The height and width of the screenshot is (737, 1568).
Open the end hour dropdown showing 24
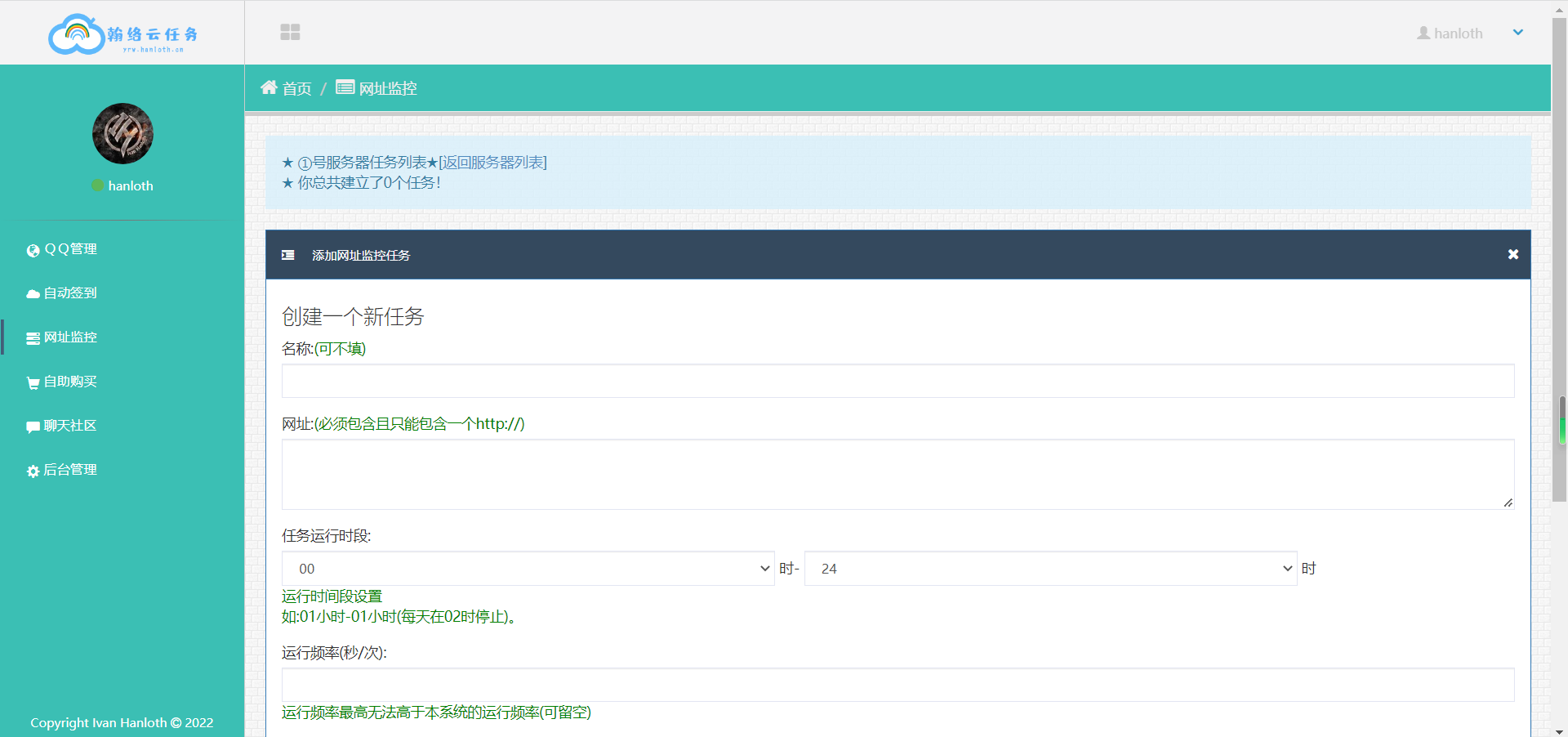[x=1050, y=569]
